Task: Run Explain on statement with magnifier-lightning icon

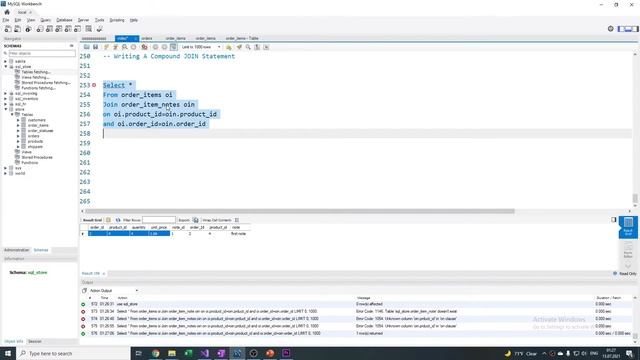Action: click(x=124, y=47)
